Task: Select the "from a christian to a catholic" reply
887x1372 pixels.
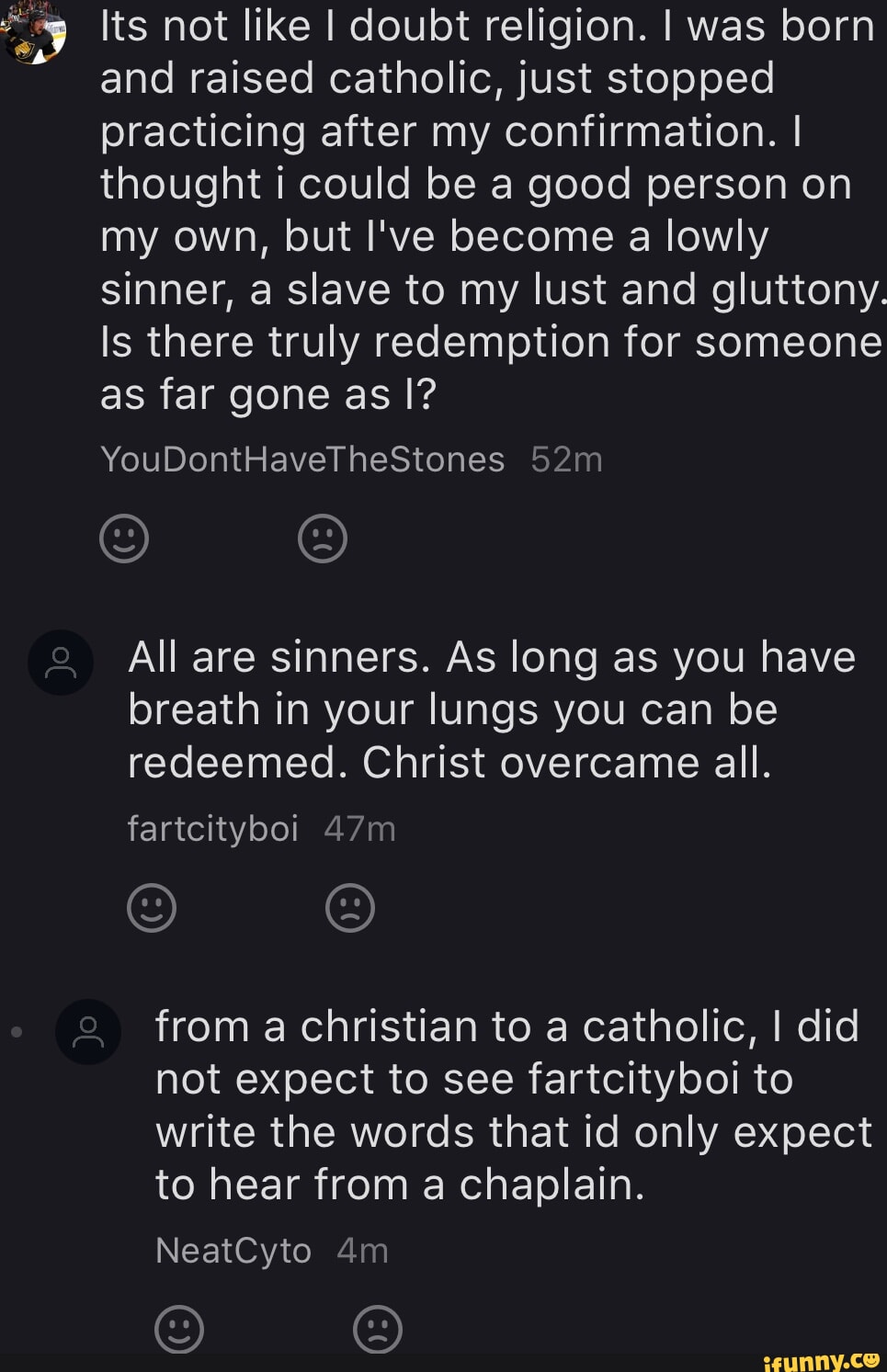Action: 510,1106
